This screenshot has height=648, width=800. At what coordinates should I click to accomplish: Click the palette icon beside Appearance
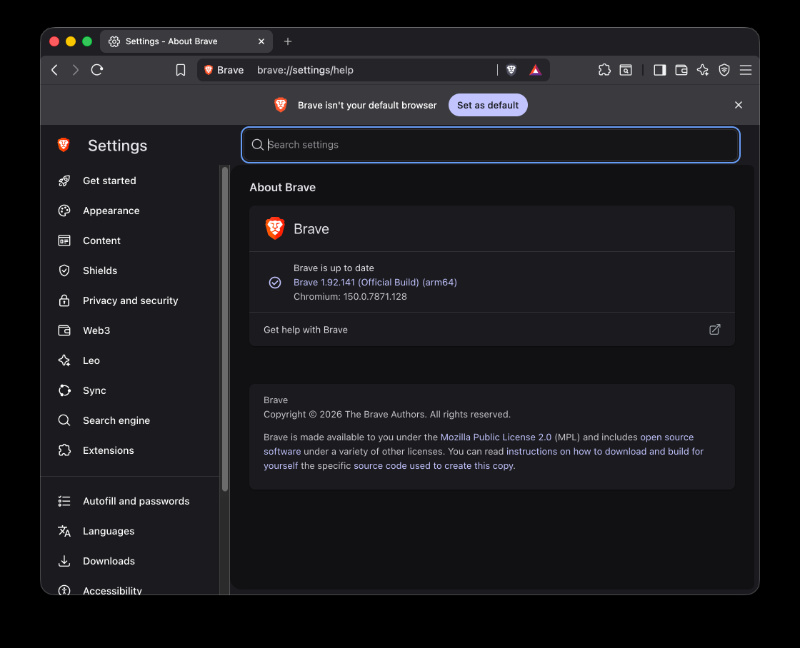pos(64,211)
